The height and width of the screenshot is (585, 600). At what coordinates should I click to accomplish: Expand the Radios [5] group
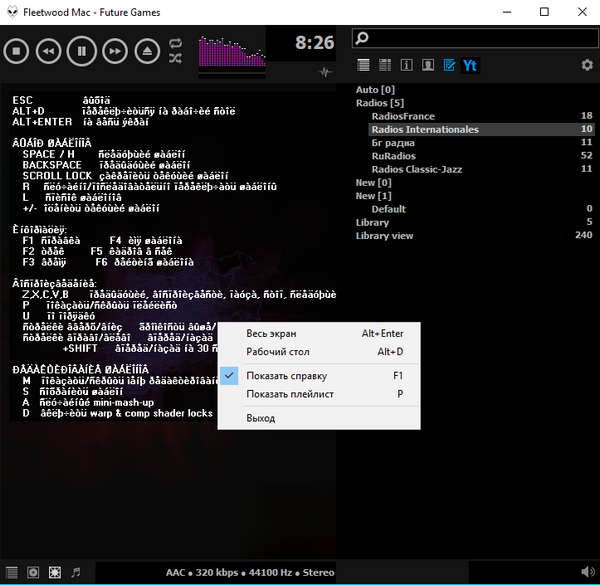coord(379,103)
